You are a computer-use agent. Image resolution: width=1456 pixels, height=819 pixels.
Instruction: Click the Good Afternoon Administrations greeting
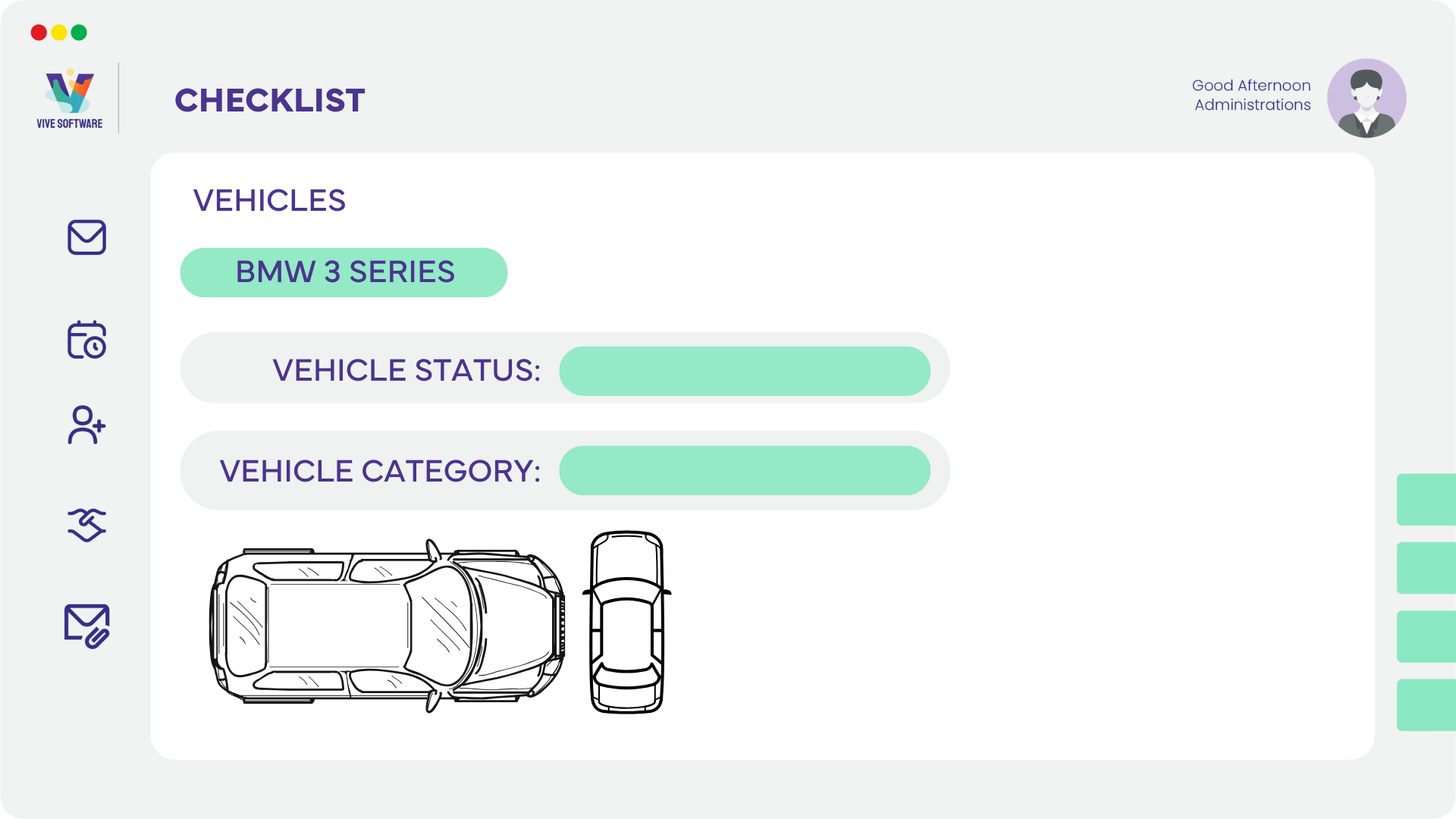pos(1251,96)
